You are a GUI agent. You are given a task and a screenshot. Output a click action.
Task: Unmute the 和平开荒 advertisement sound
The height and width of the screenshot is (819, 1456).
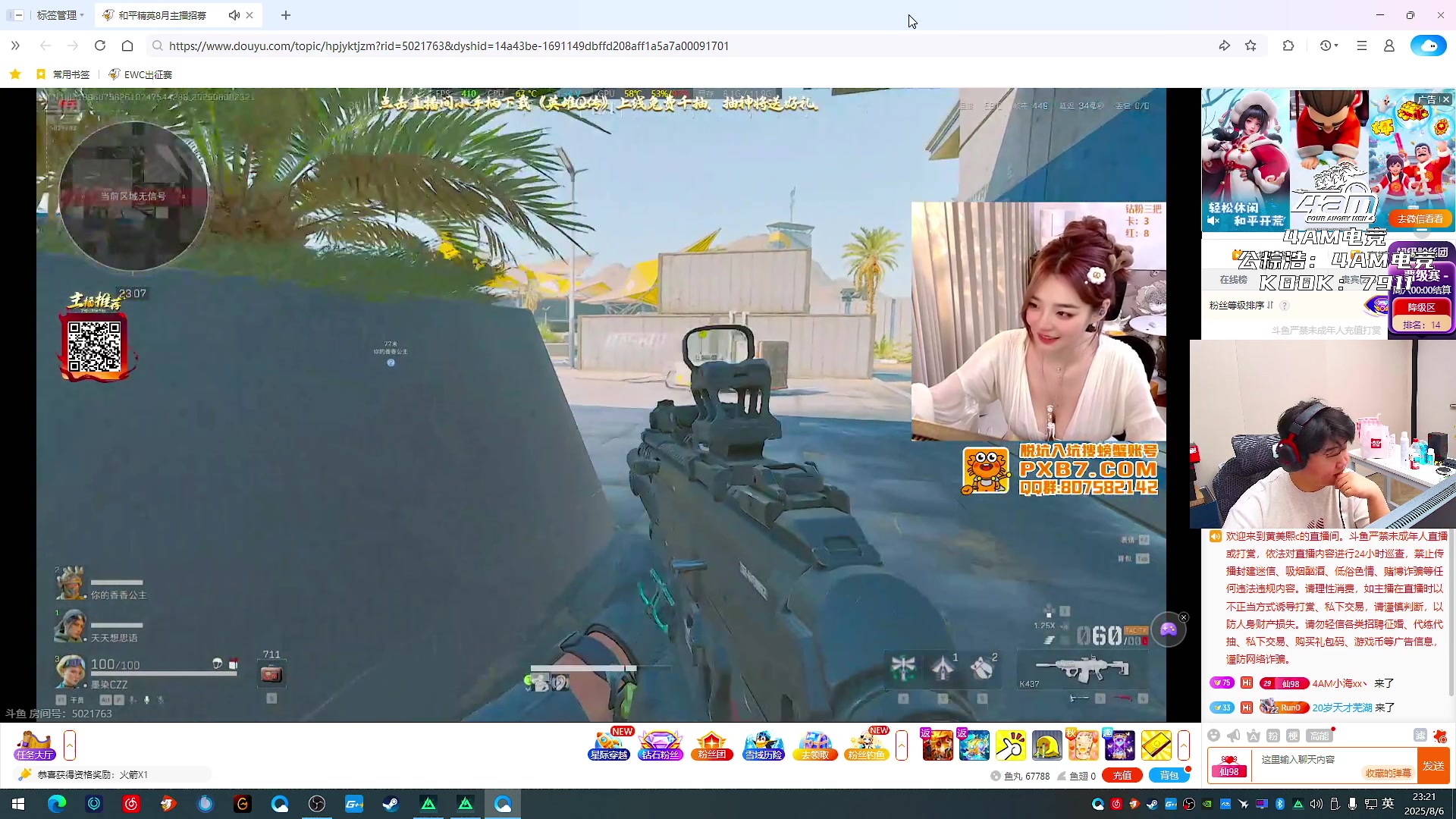[x=1213, y=221]
